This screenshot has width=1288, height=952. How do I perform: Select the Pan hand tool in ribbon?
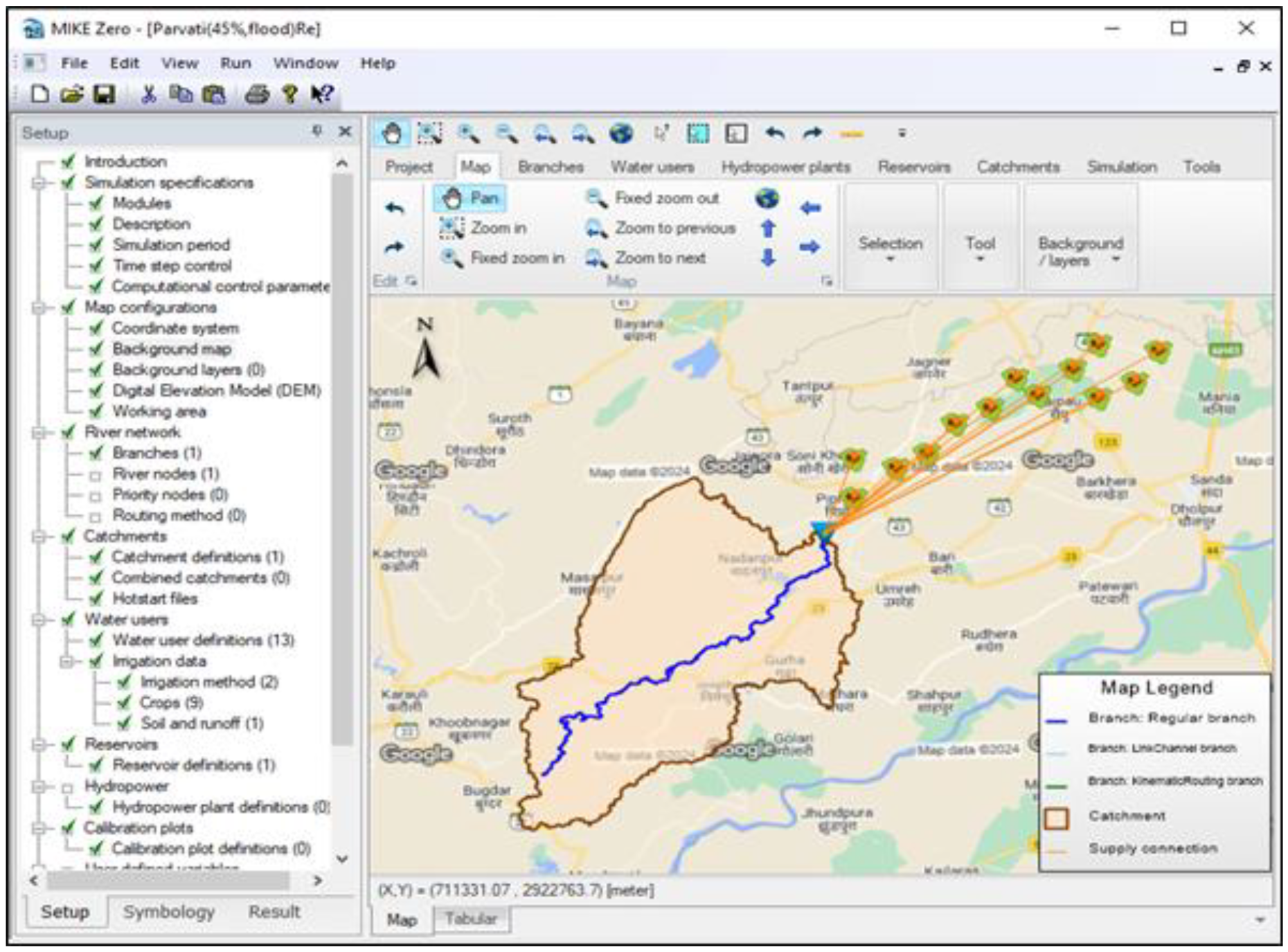click(x=469, y=199)
